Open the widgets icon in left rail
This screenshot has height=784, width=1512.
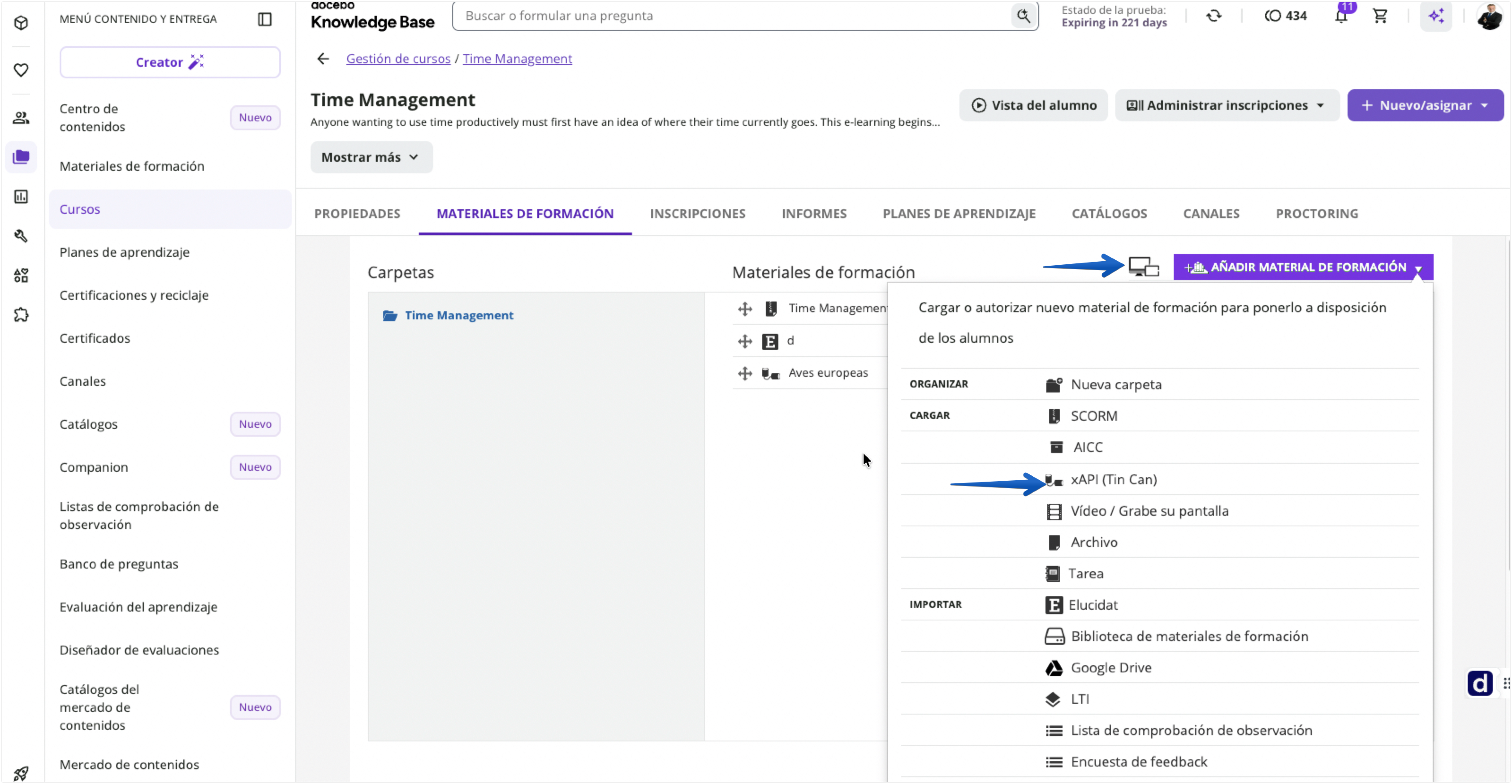[x=21, y=275]
